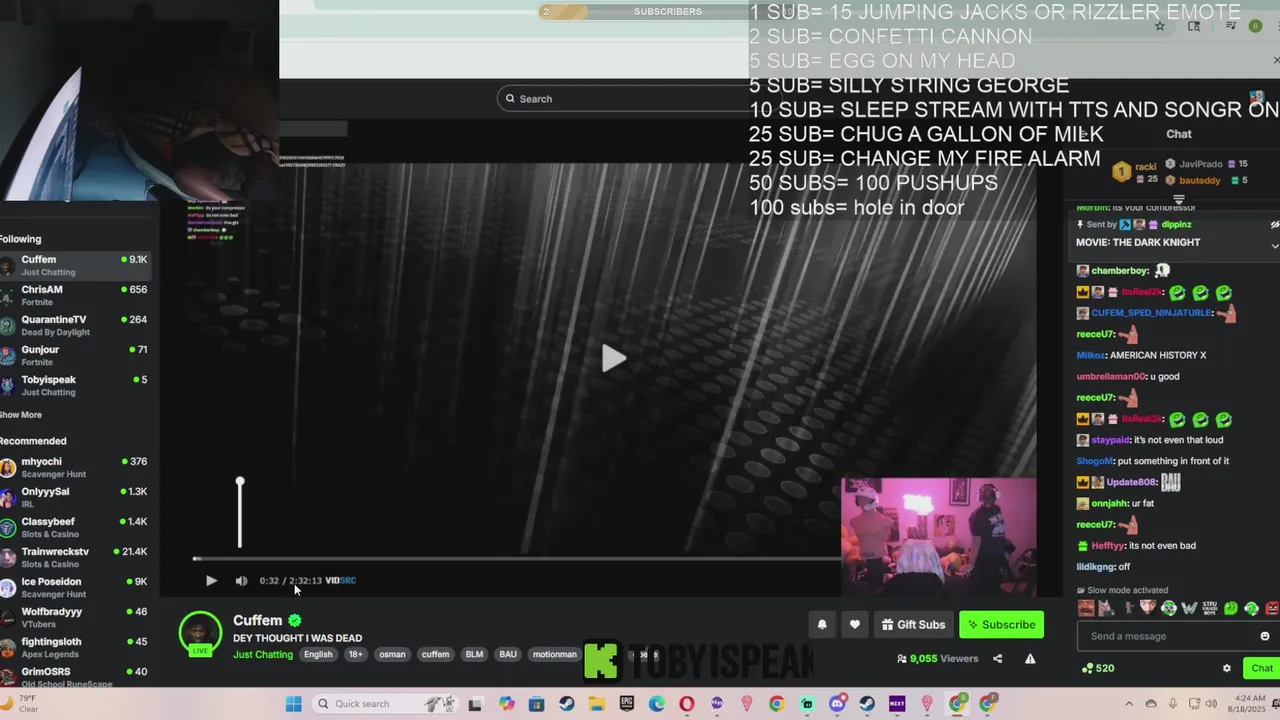Expand Following list with Show More
Viewport: 1280px width, 720px height.
click(21, 414)
